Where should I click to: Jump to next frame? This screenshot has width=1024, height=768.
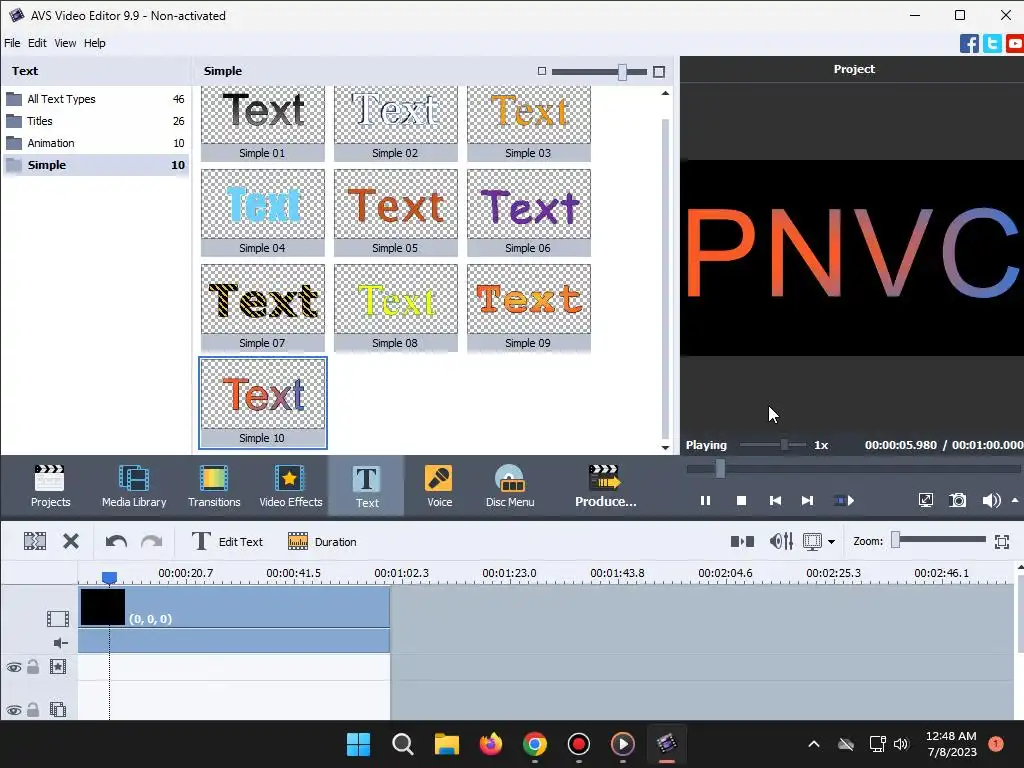click(x=807, y=501)
